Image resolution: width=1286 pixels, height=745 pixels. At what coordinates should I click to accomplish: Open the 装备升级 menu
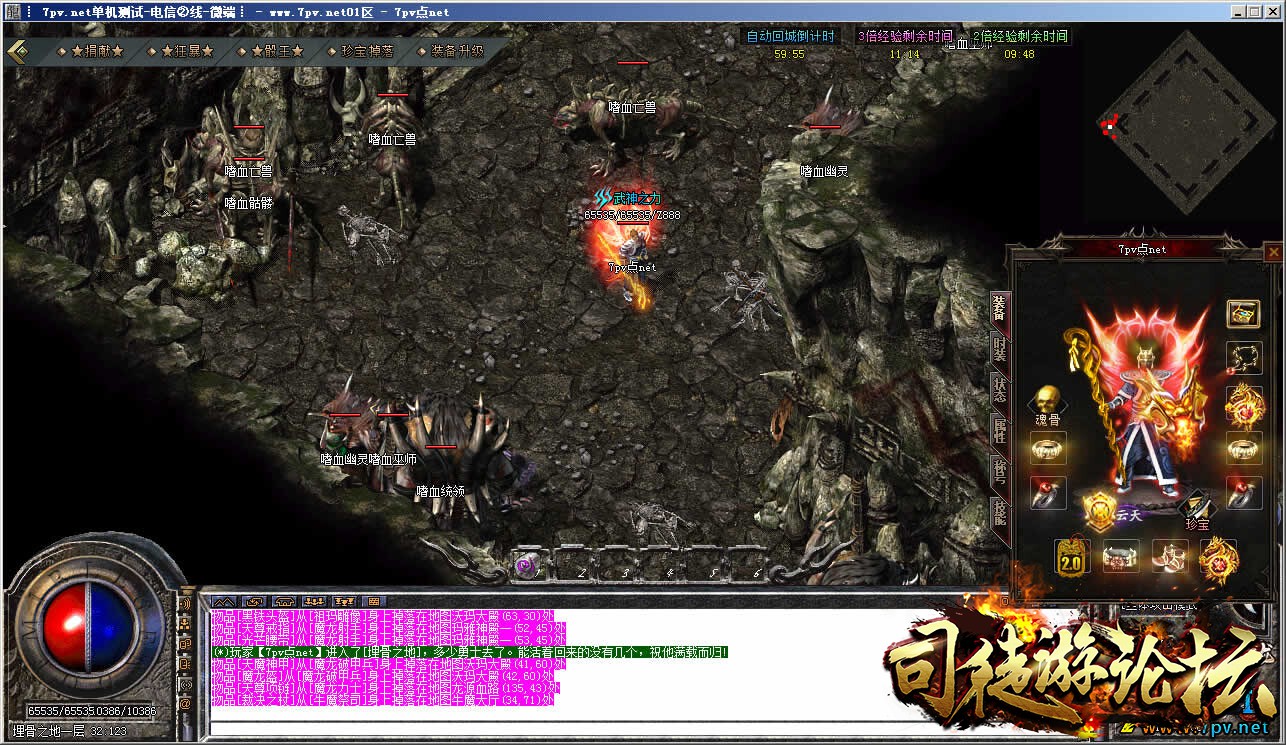pos(457,51)
